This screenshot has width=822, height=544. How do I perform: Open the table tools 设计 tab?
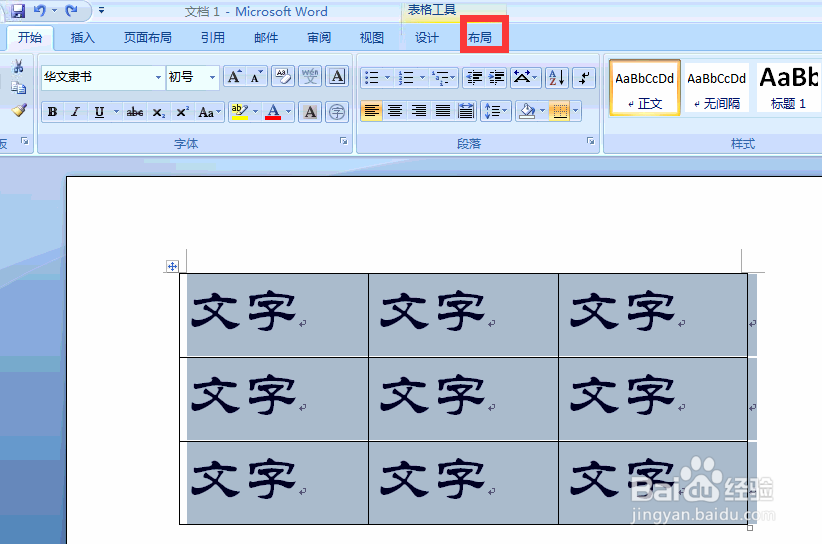(427, 38)
